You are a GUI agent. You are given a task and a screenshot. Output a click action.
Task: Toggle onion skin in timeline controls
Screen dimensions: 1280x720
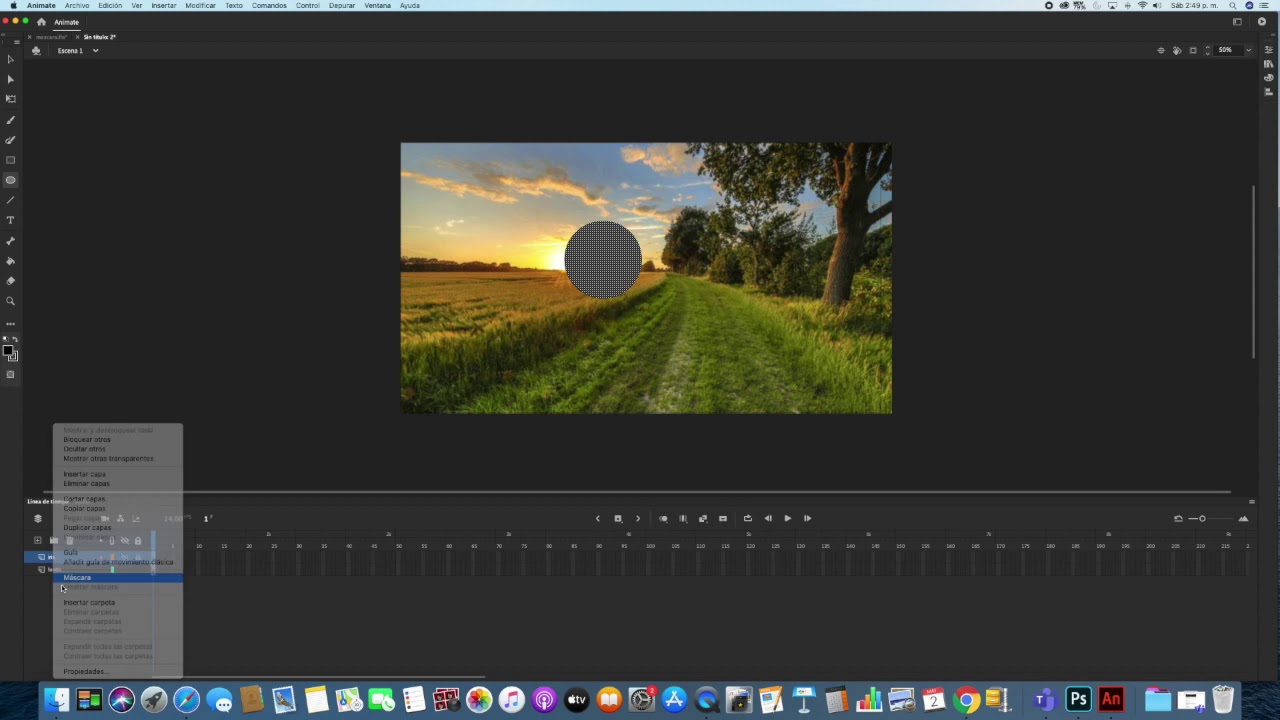663,518
